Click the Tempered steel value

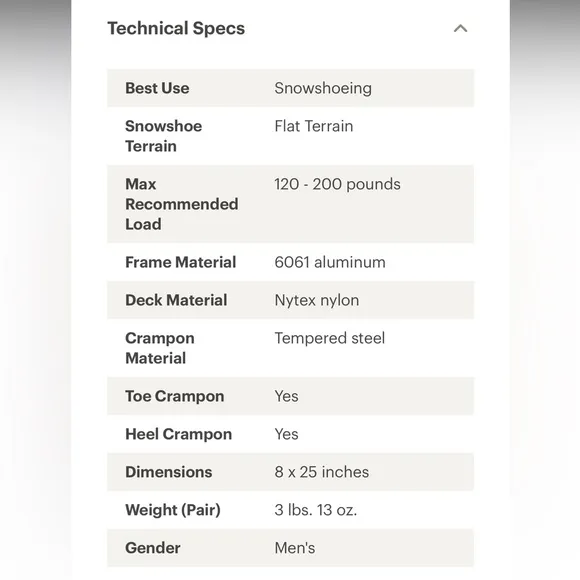click(330, 338)
